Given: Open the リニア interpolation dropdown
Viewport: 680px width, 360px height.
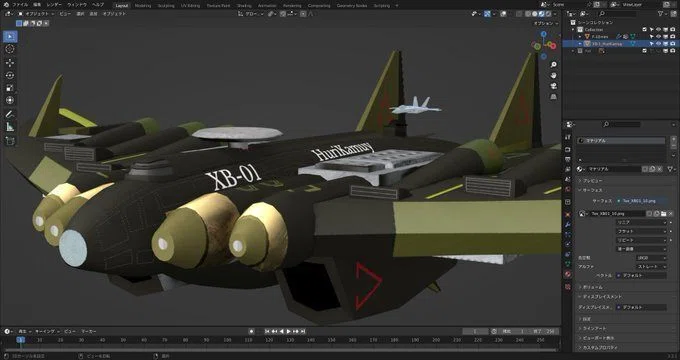Looking at the screenshot, I should pyautogui.click(x=641, y=223).
